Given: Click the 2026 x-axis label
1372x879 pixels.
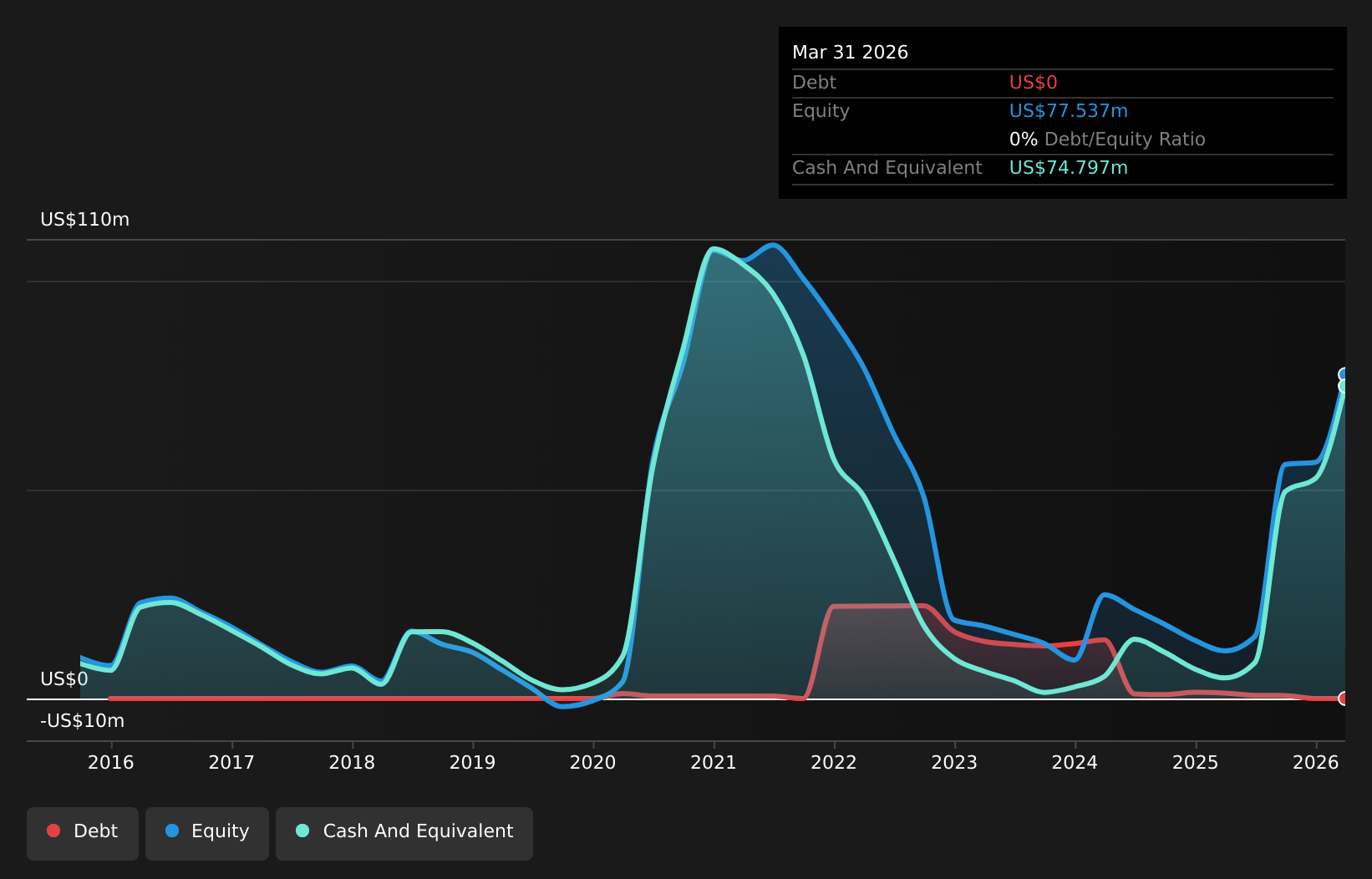Looking at the screenshot, I should coord(1316,762).
